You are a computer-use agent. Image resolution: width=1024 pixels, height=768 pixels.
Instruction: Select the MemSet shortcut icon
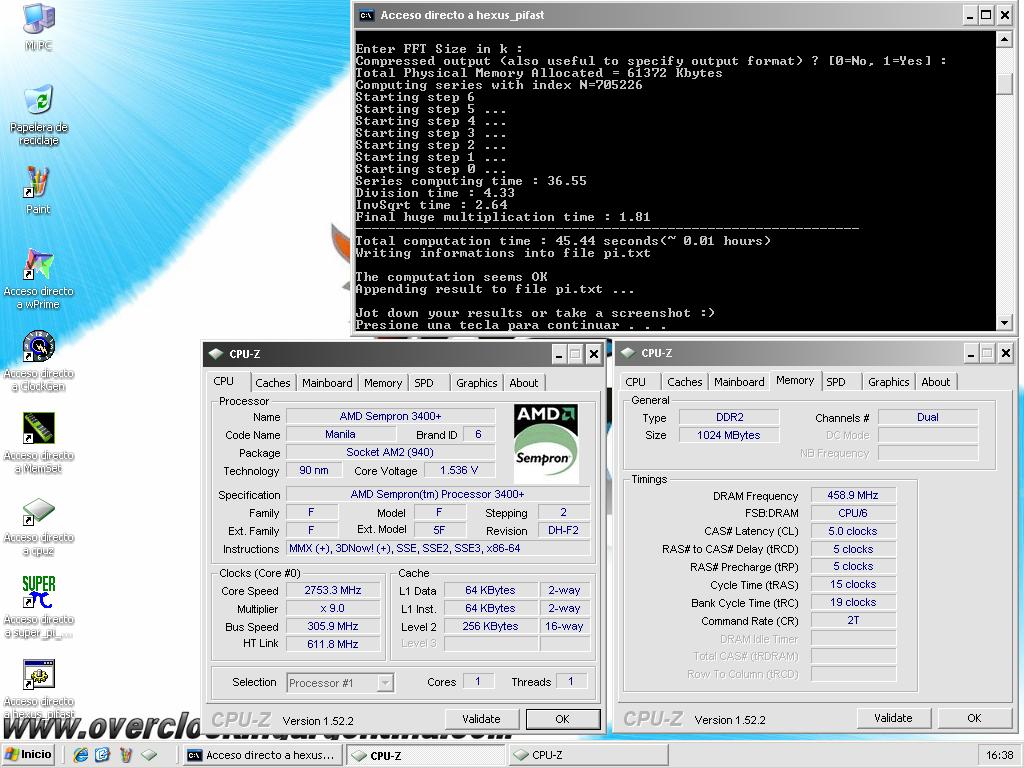(38, 428)
